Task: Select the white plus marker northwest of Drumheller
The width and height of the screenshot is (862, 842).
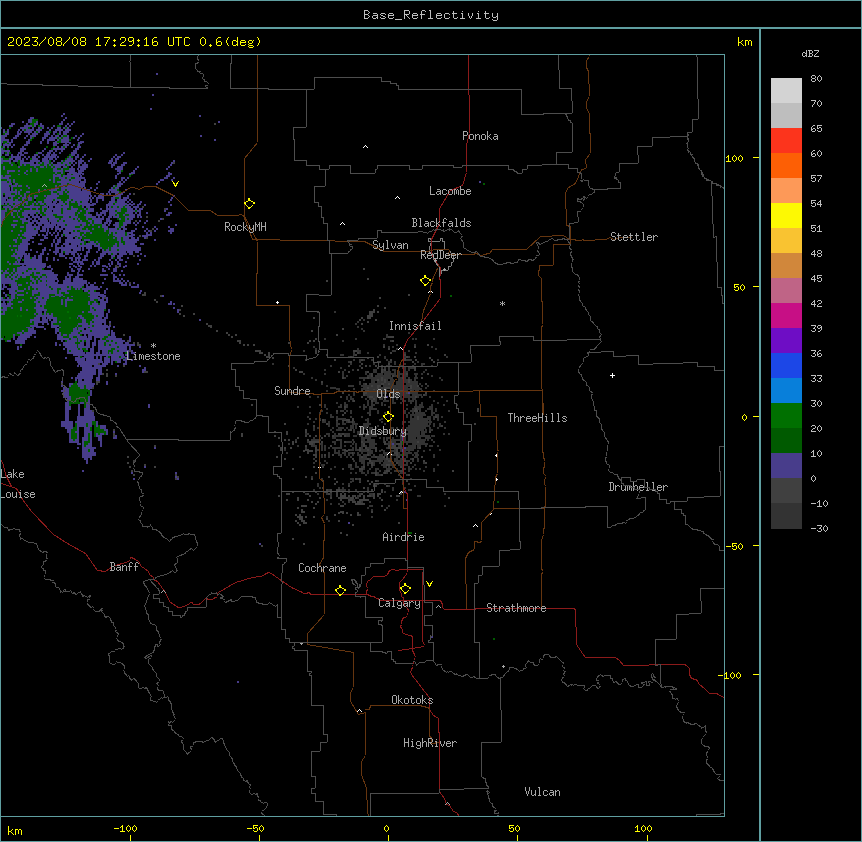Action: click(x=612, y=375)
